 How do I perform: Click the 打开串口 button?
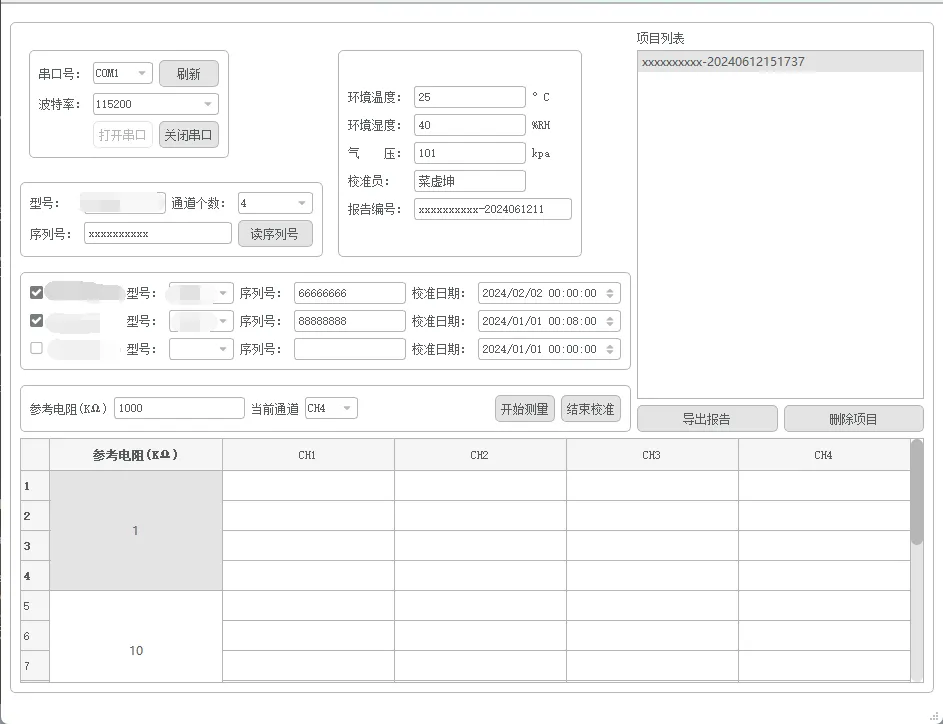coord(123,135)
